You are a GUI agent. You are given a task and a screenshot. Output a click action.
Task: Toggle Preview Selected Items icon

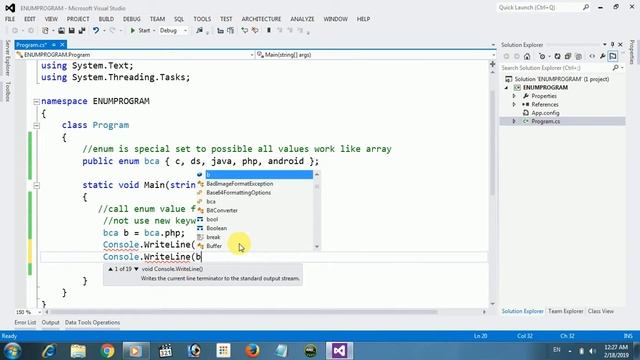coord(613,56)
